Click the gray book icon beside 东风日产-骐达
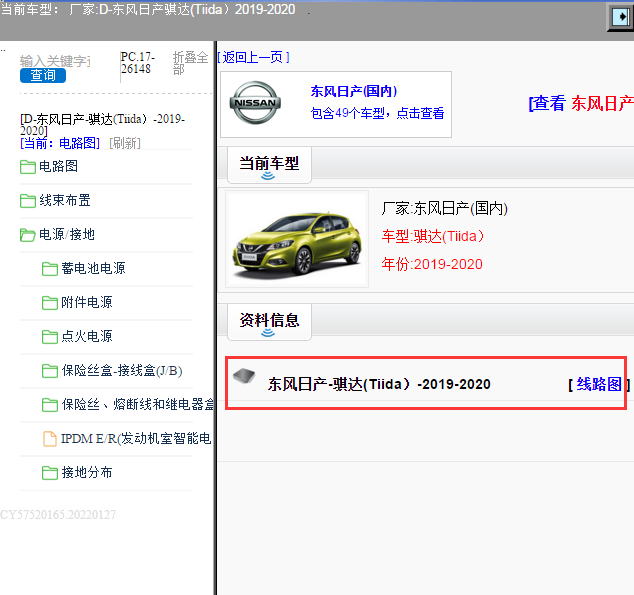Screen dimensions: 634x595 [x=244, y=376]
